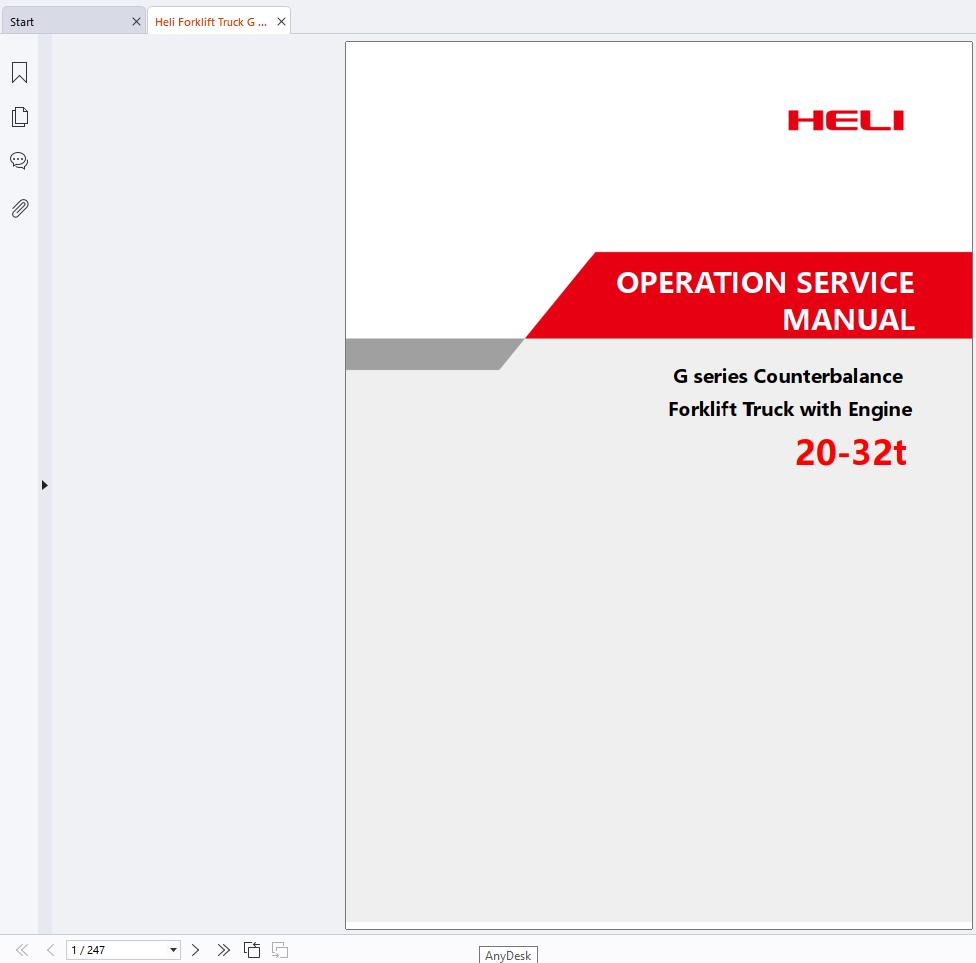Open the Pages thumbnails panel icon
This screenshot has width=976, height=963.
pyautogui.click(x=19, y=116)
